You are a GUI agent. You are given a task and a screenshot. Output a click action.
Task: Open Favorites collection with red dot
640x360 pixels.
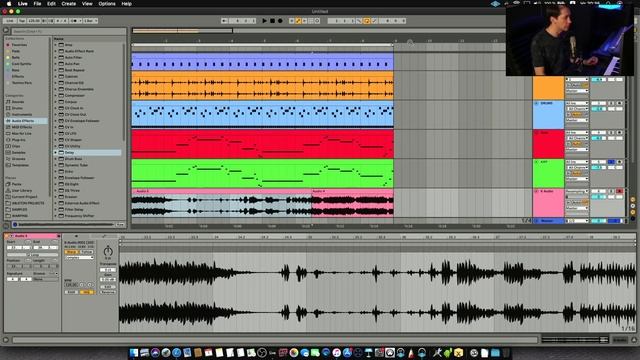pyautogui.click(x=19, y=45)
